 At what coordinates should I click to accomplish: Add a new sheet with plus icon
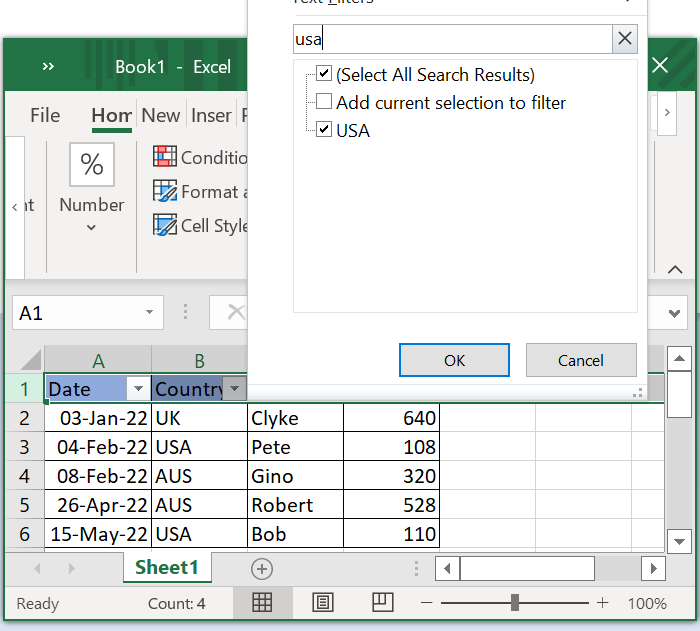tap(262, 568)
